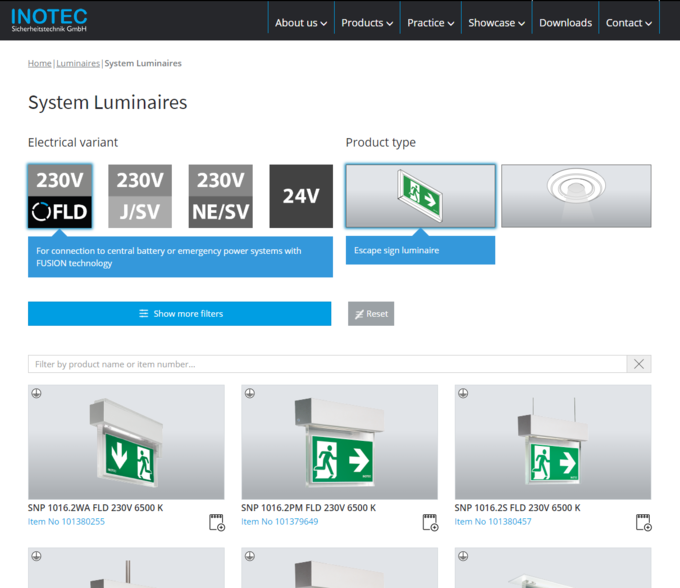Choose the ceiling spot luminaire product type
The image size is (680, 588).
tap(576, 196)
